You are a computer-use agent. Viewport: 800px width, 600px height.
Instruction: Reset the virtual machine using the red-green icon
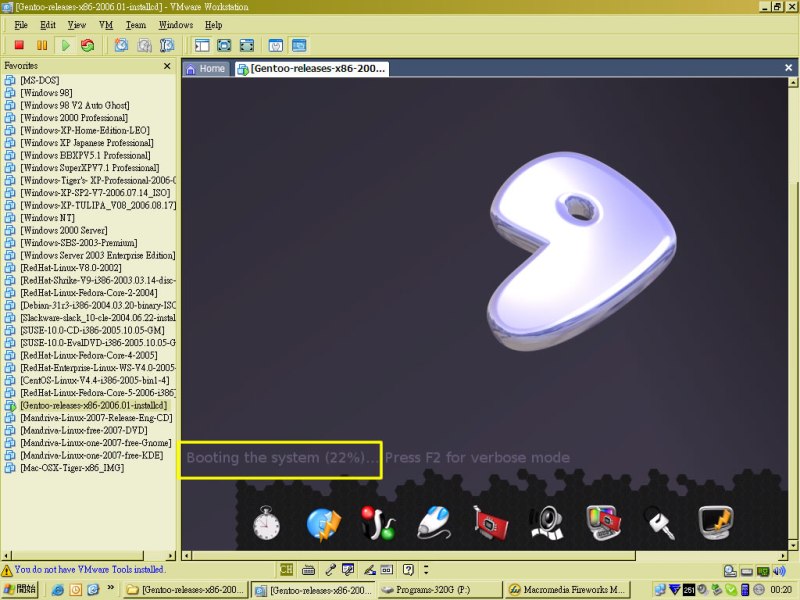pyautogui.click(x=88, y=45)
